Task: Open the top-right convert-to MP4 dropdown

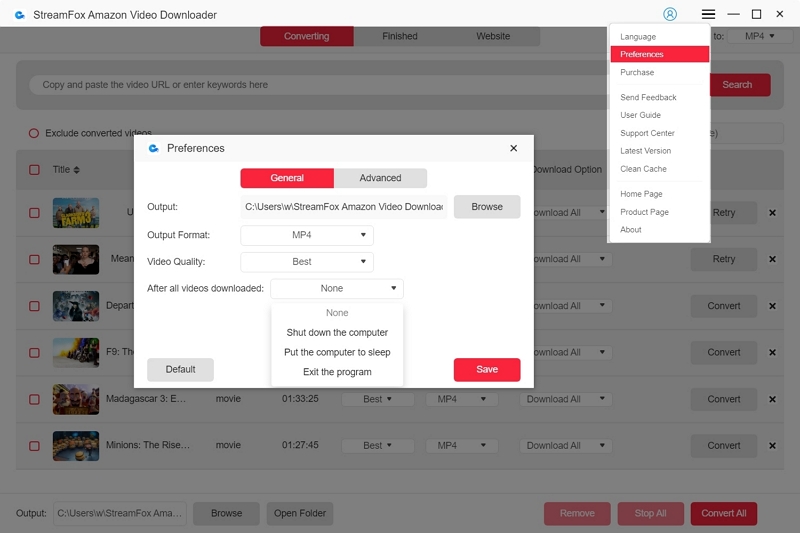Action: pos(759,36)
